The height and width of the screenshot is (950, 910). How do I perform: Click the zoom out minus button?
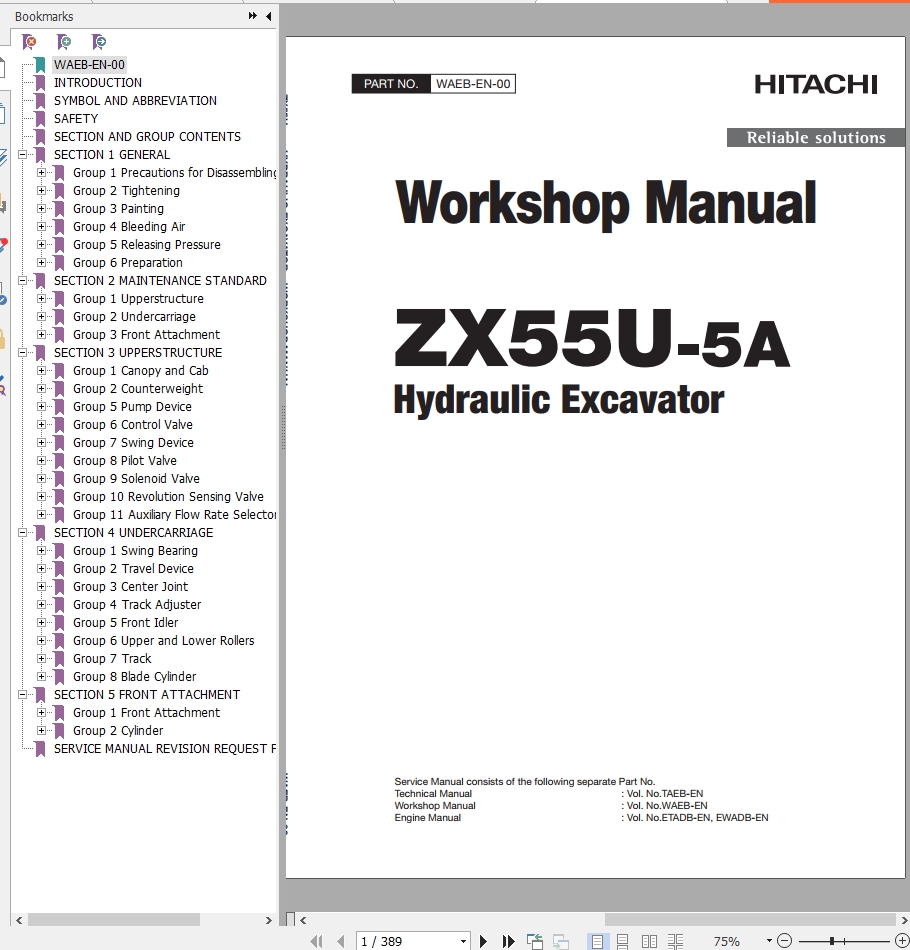pyautogui.click(x=784, y=941)
